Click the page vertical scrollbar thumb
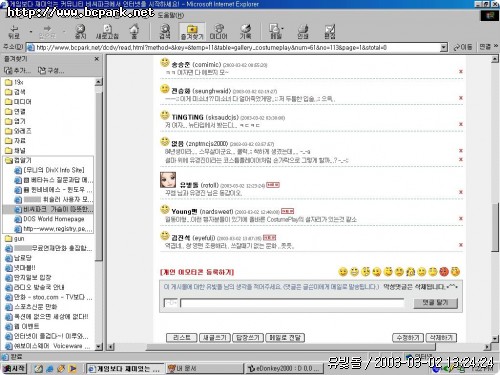 (495, 227)
